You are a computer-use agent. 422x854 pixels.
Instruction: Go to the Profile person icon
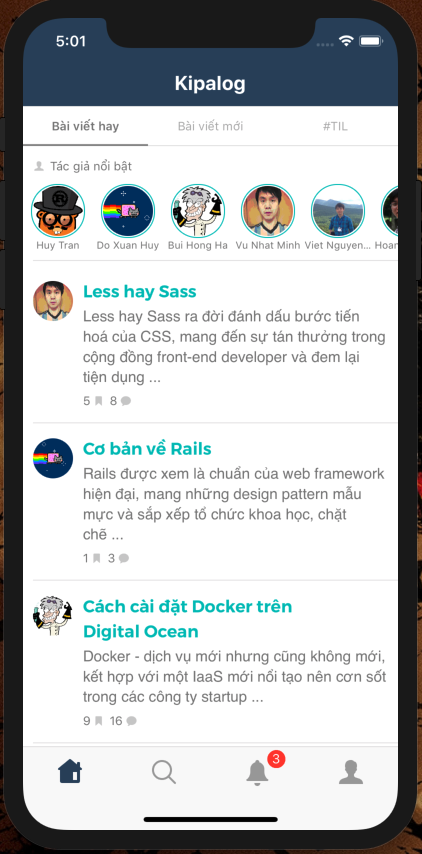click(x=351, y=772)
